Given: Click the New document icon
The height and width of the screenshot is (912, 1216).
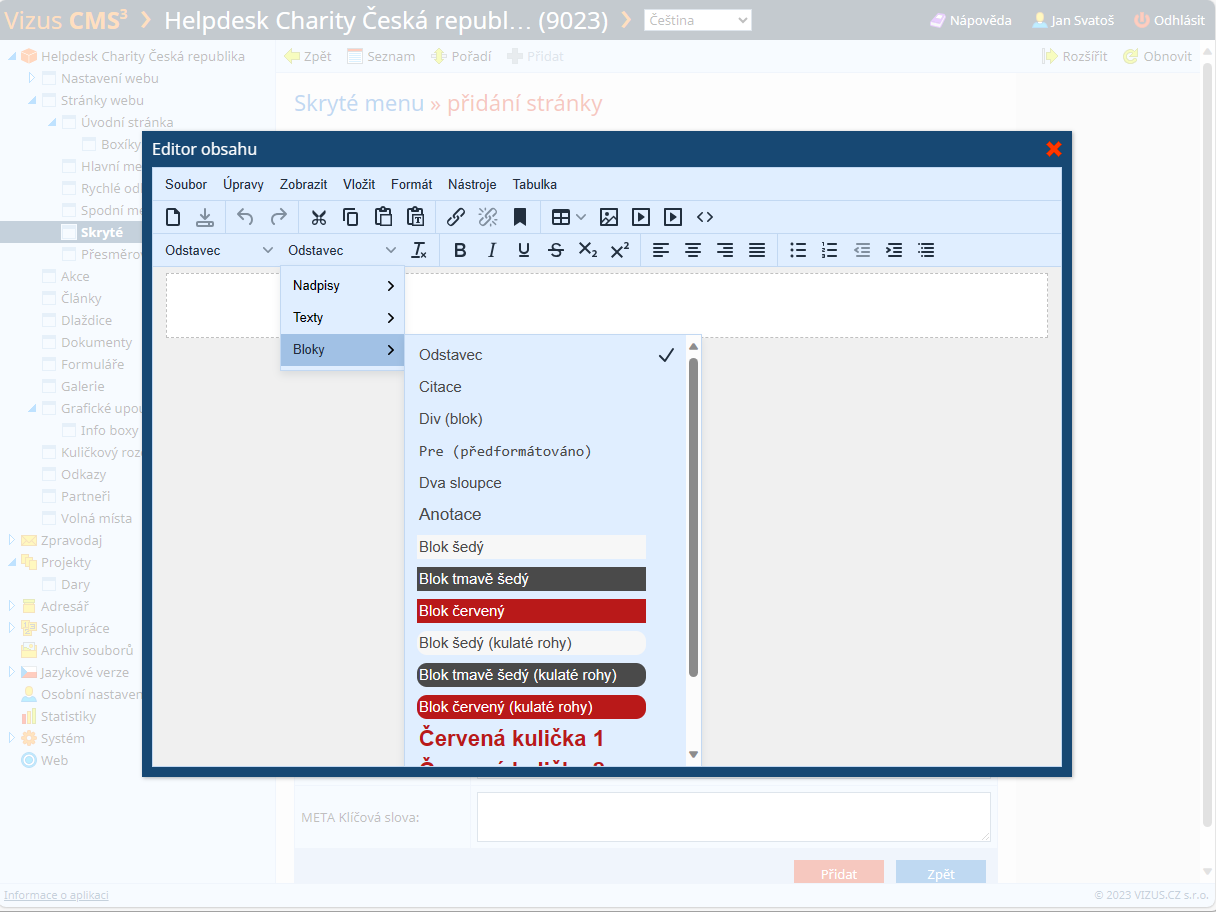Looking at the screenshot, I should [x=173, y=217].
